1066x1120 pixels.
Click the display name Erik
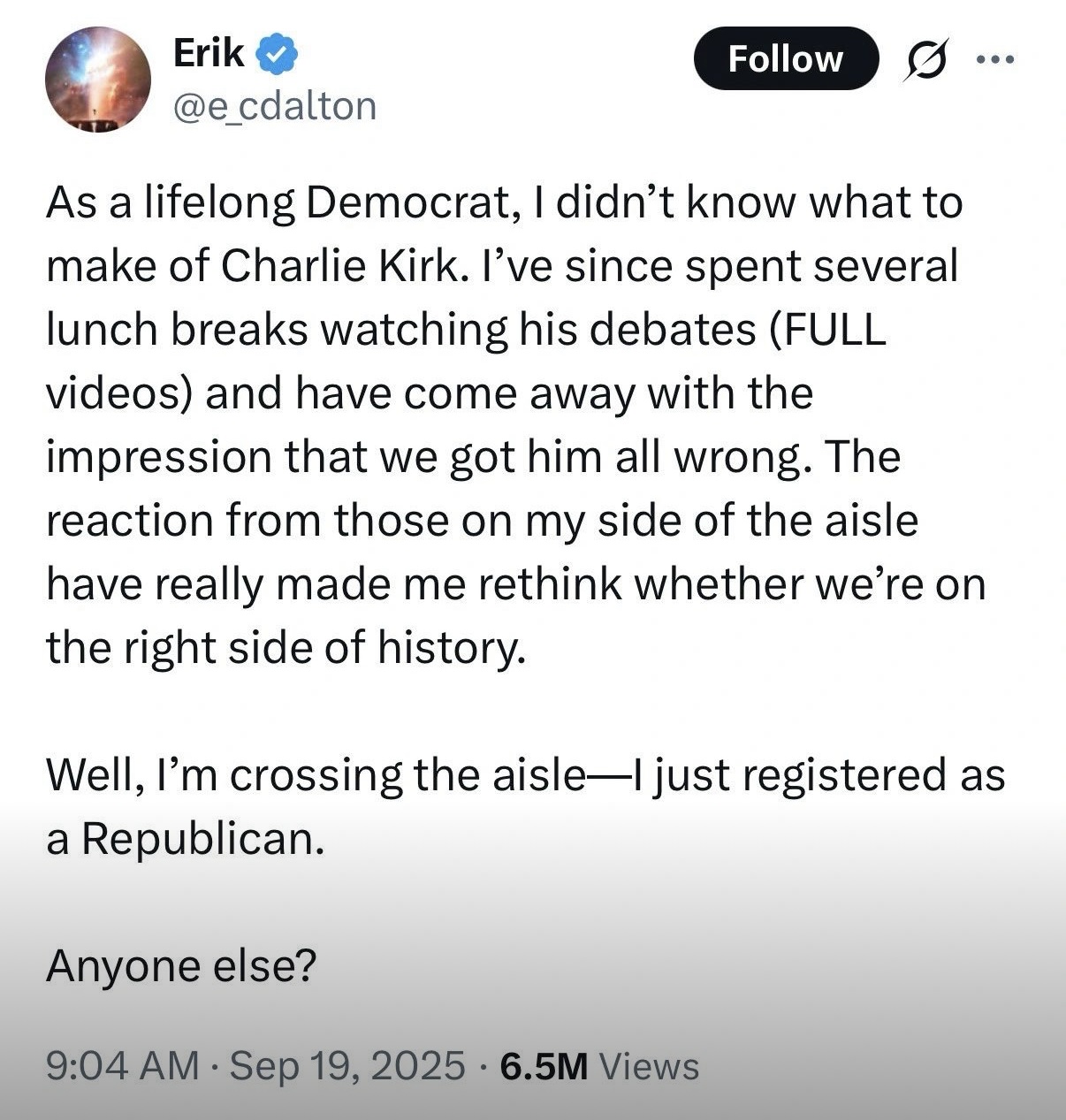[209, 54]
